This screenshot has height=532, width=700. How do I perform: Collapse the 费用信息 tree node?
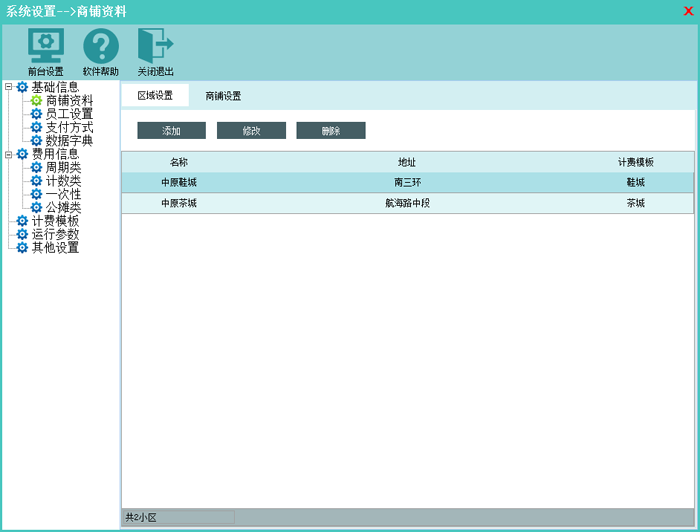click(9, 154)
